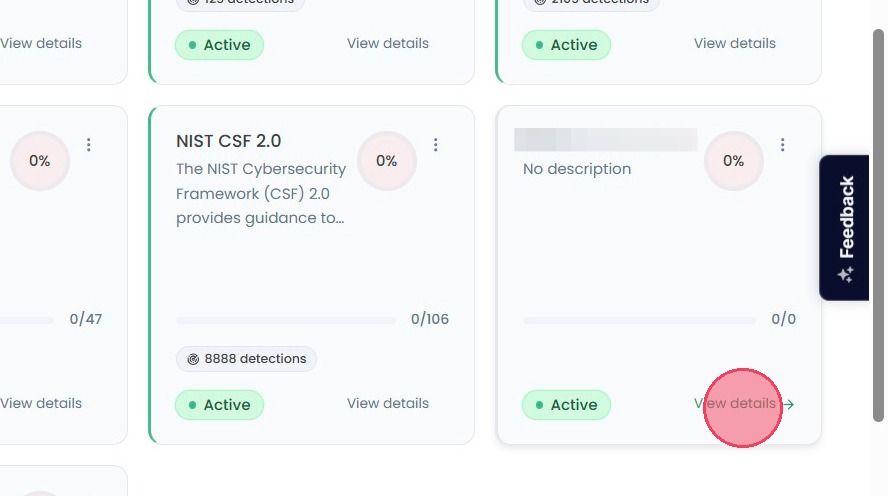Toggle Active status on top right card
Image resolution: width=888 pixels, height=496 pixels.
(x=566, y=45)
